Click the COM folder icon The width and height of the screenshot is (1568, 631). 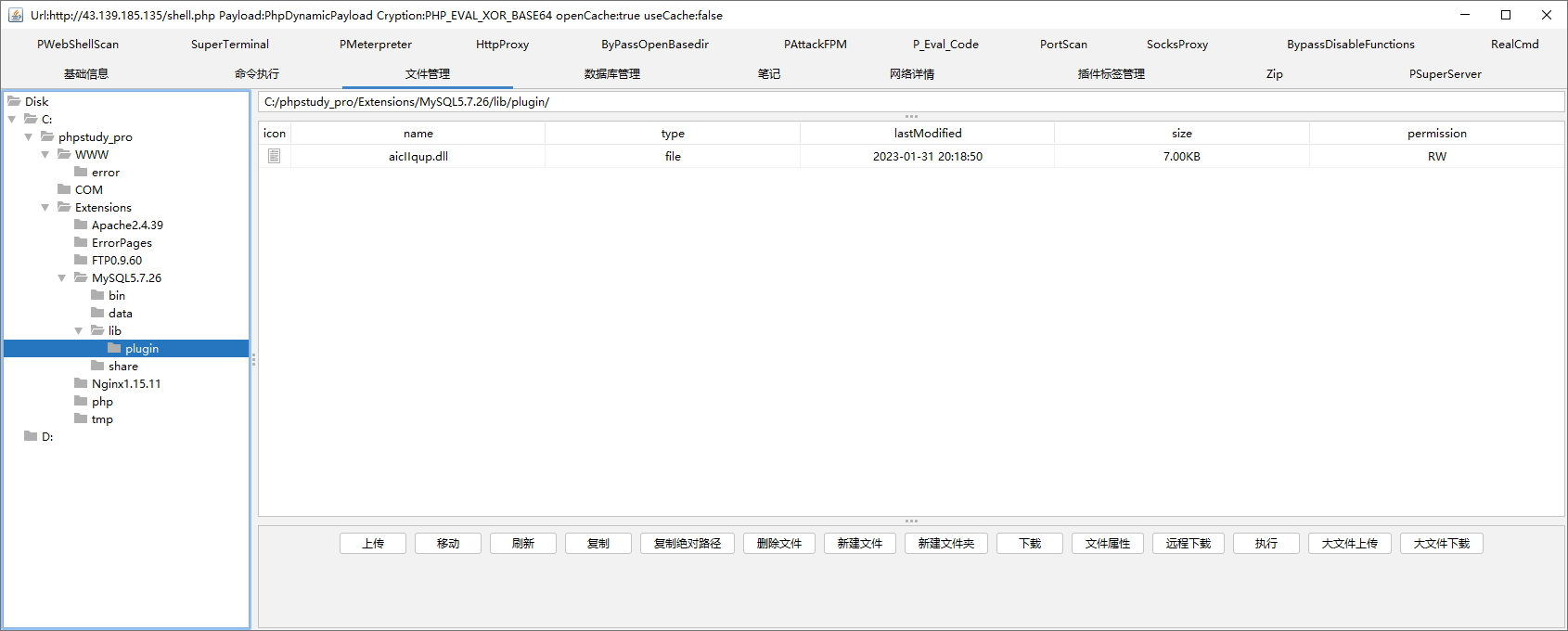click(x=64, y=189)
